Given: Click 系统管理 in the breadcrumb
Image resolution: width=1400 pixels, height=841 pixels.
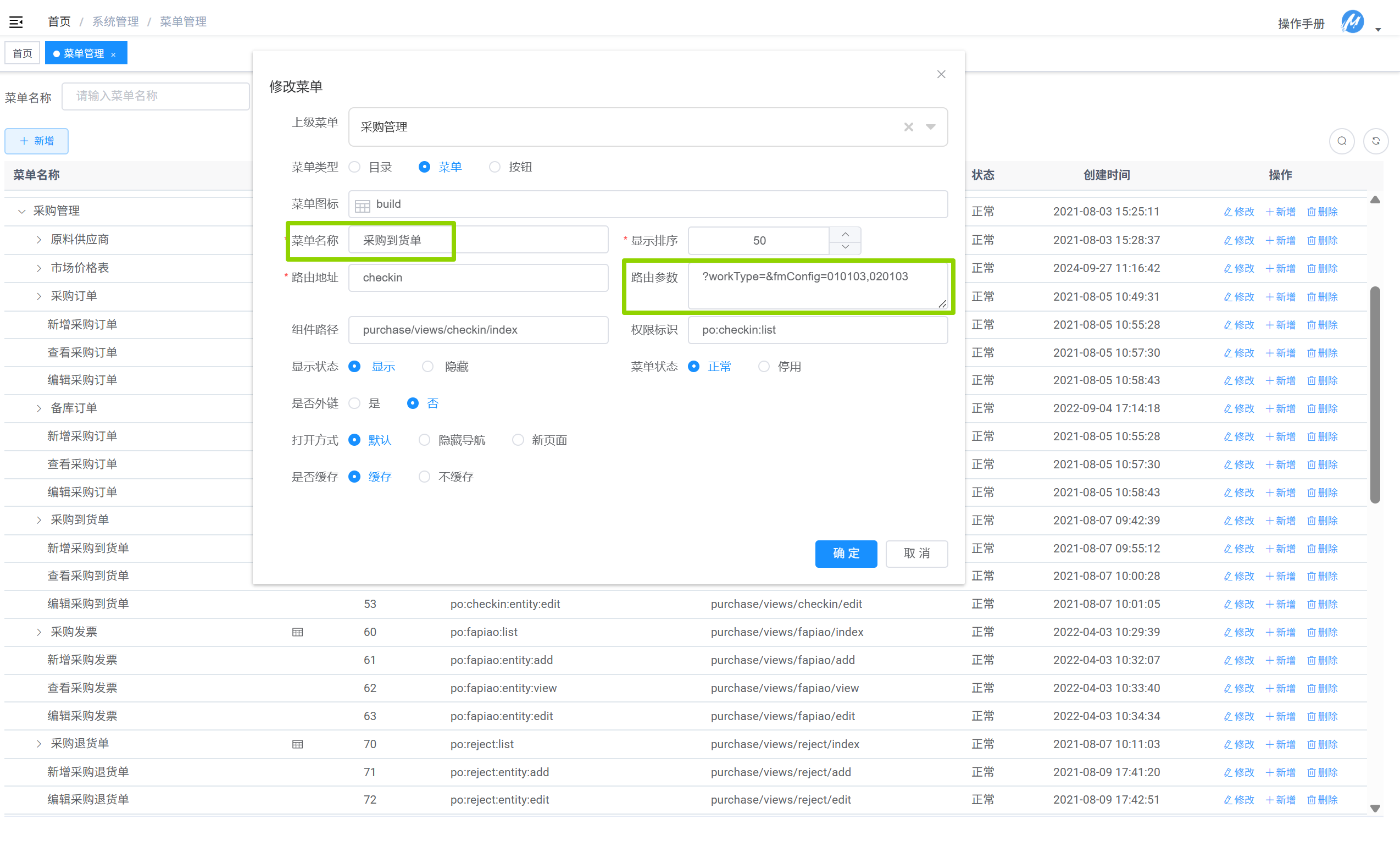Looking at the screenshot, I should 115,21.
